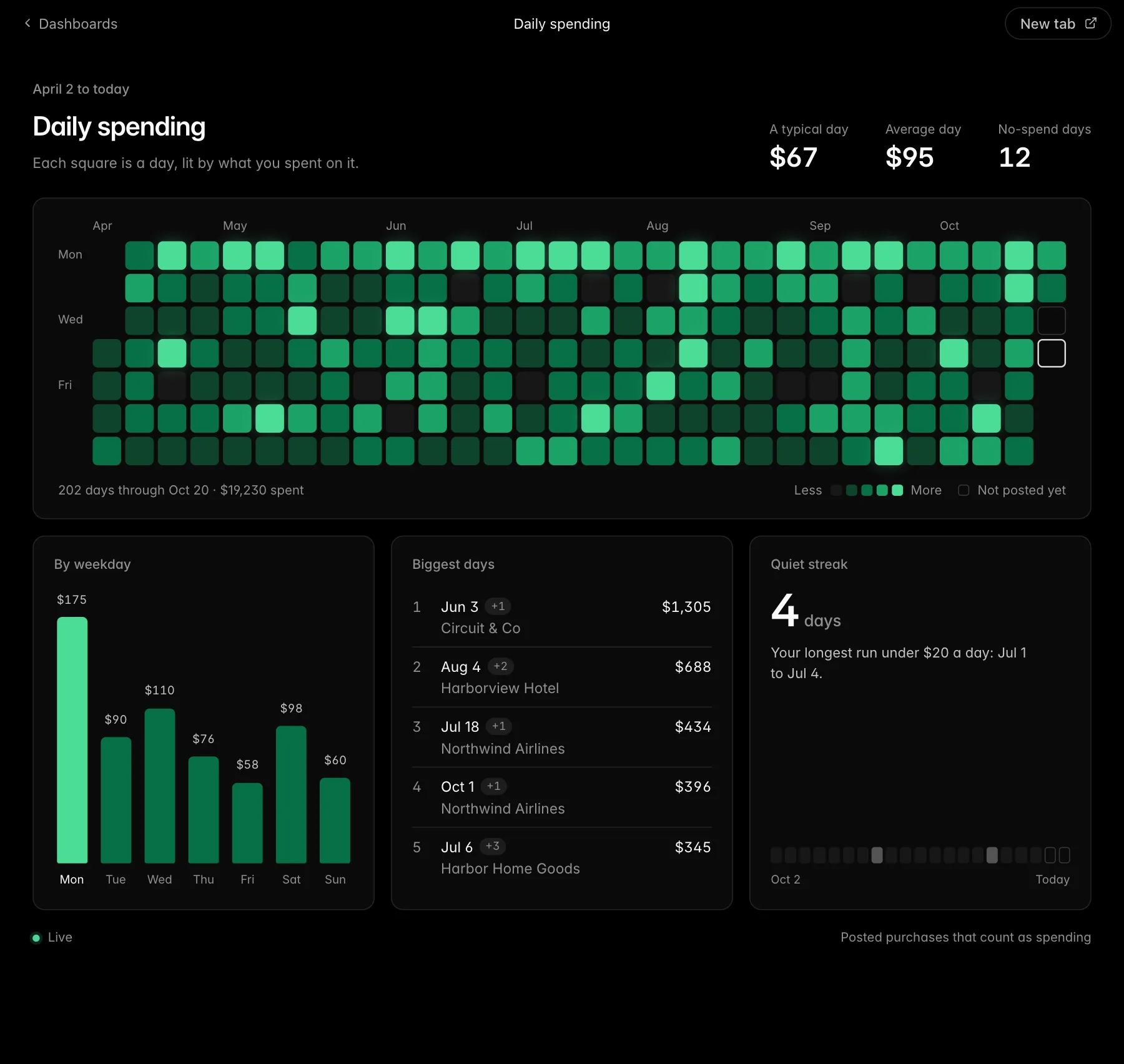Click the 'April 2 to today' date range

tap(81, 89)
